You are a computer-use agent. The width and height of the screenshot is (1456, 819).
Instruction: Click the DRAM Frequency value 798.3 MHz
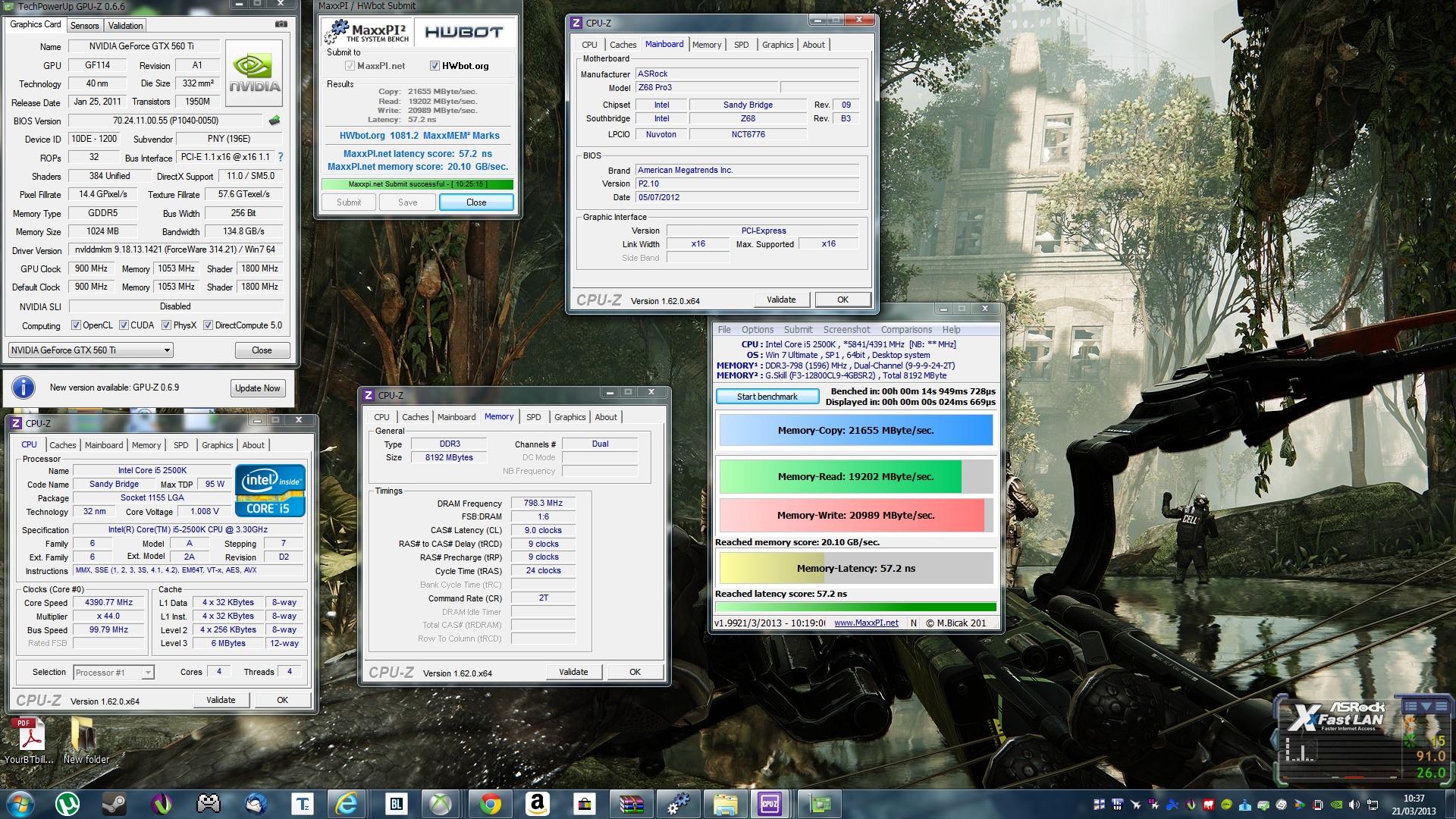coord(543,503)
